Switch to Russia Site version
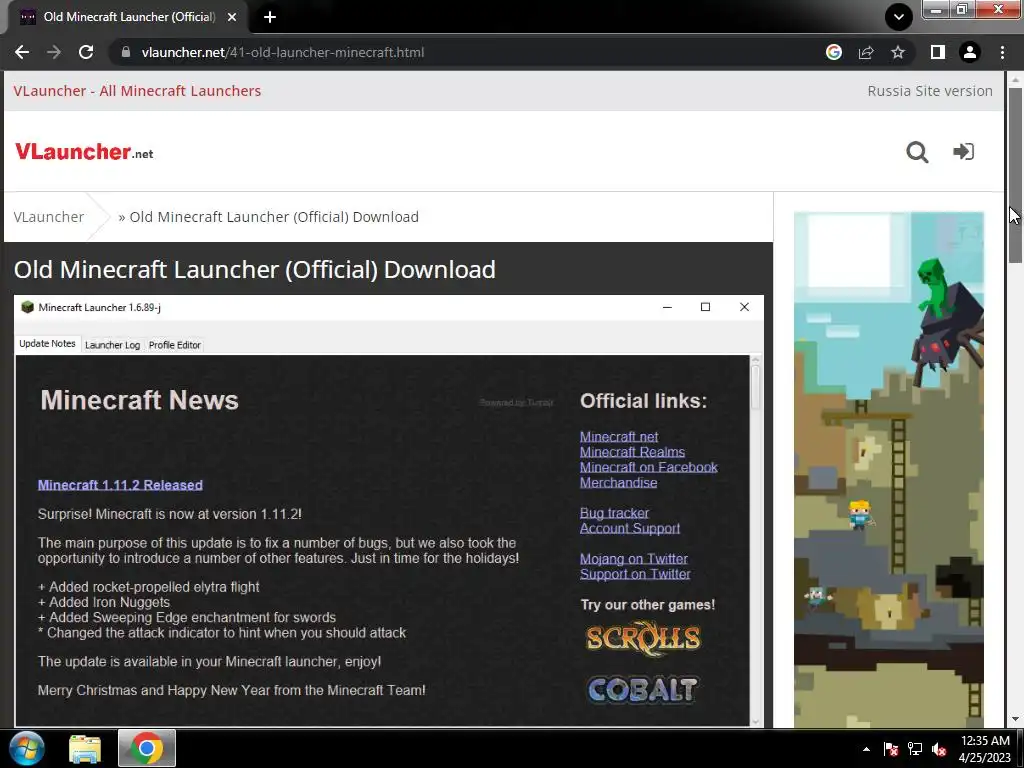1024x768 pixels. (930, 91)
